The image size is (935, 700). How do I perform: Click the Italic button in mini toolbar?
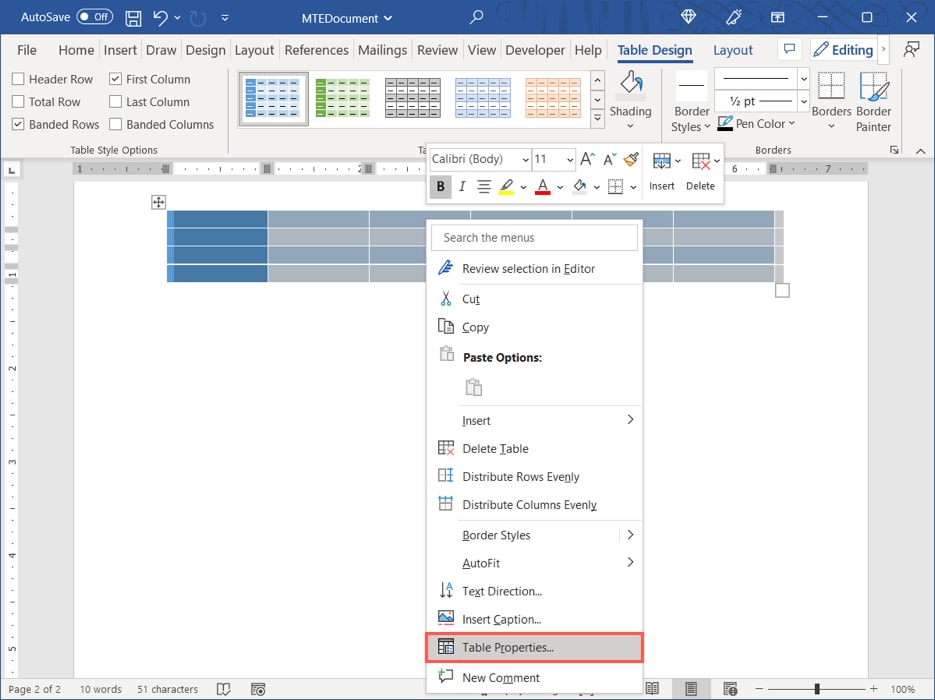point(461,186)
